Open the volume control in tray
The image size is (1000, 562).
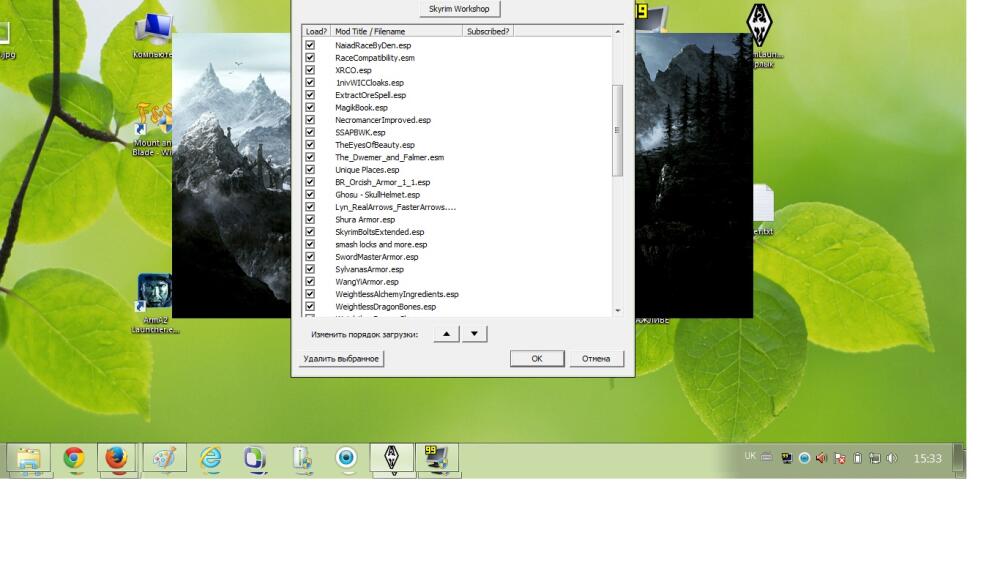pyautogui.click(x=892, y=458)
